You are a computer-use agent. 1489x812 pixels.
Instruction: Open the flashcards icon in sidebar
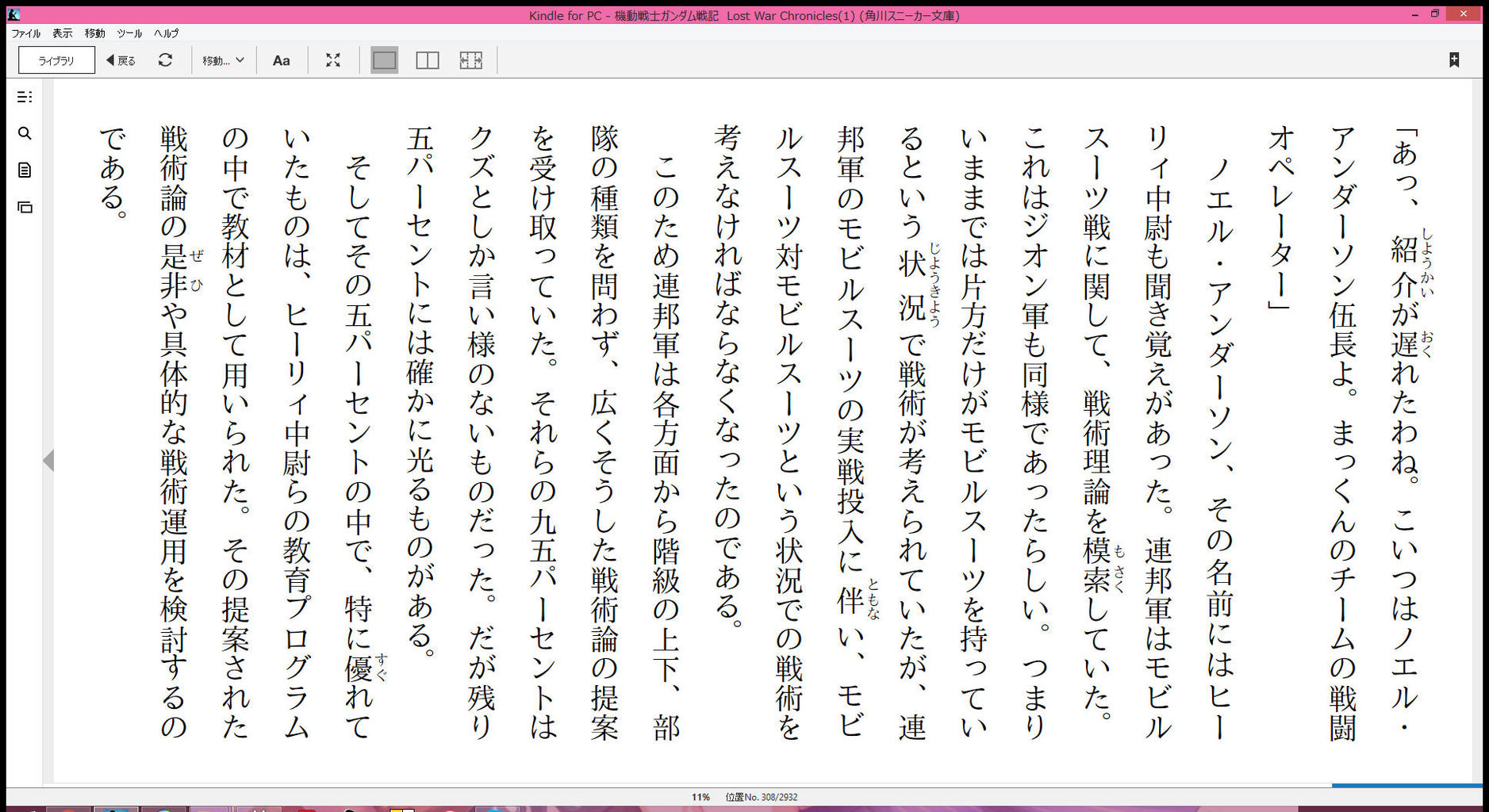[x=25, y=207]
